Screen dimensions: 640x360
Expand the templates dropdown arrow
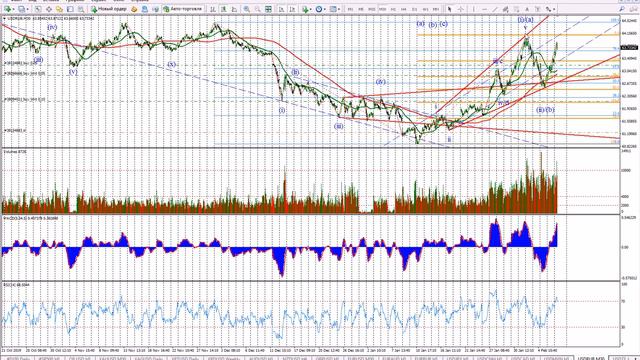pyautogui.click(x=339, y=9)
